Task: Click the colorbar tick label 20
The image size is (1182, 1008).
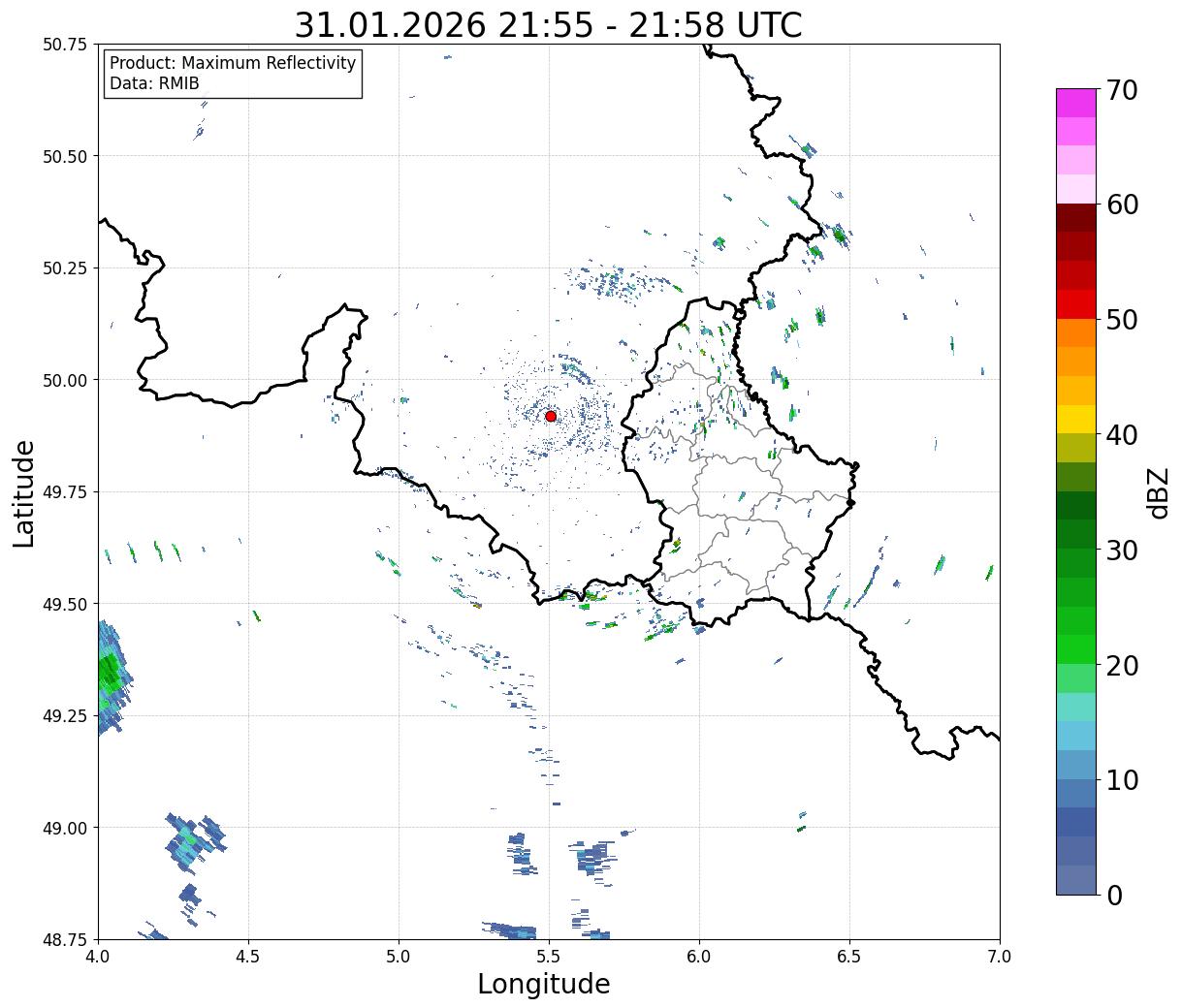Action: coord(1122,665)
